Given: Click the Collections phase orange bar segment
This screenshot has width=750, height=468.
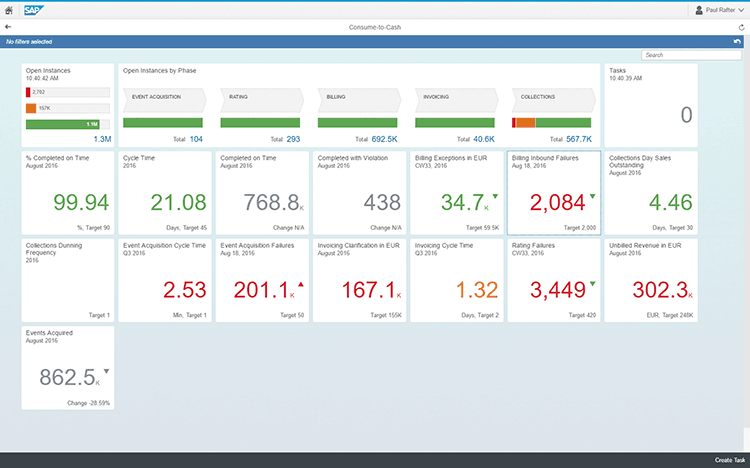Looking at the screenshot, I should coord(526,122).
